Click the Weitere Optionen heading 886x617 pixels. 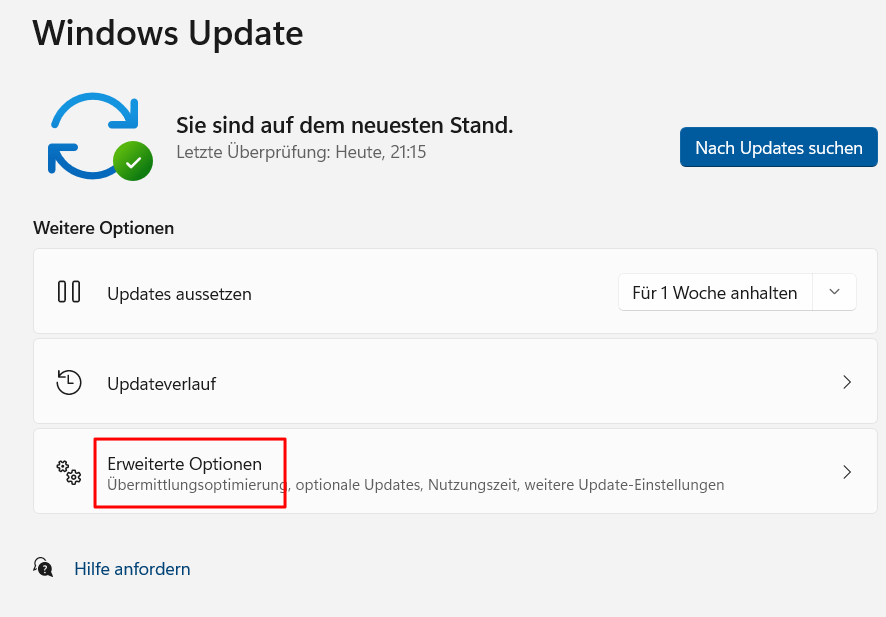pyautogui.click(x=103, y=228)
